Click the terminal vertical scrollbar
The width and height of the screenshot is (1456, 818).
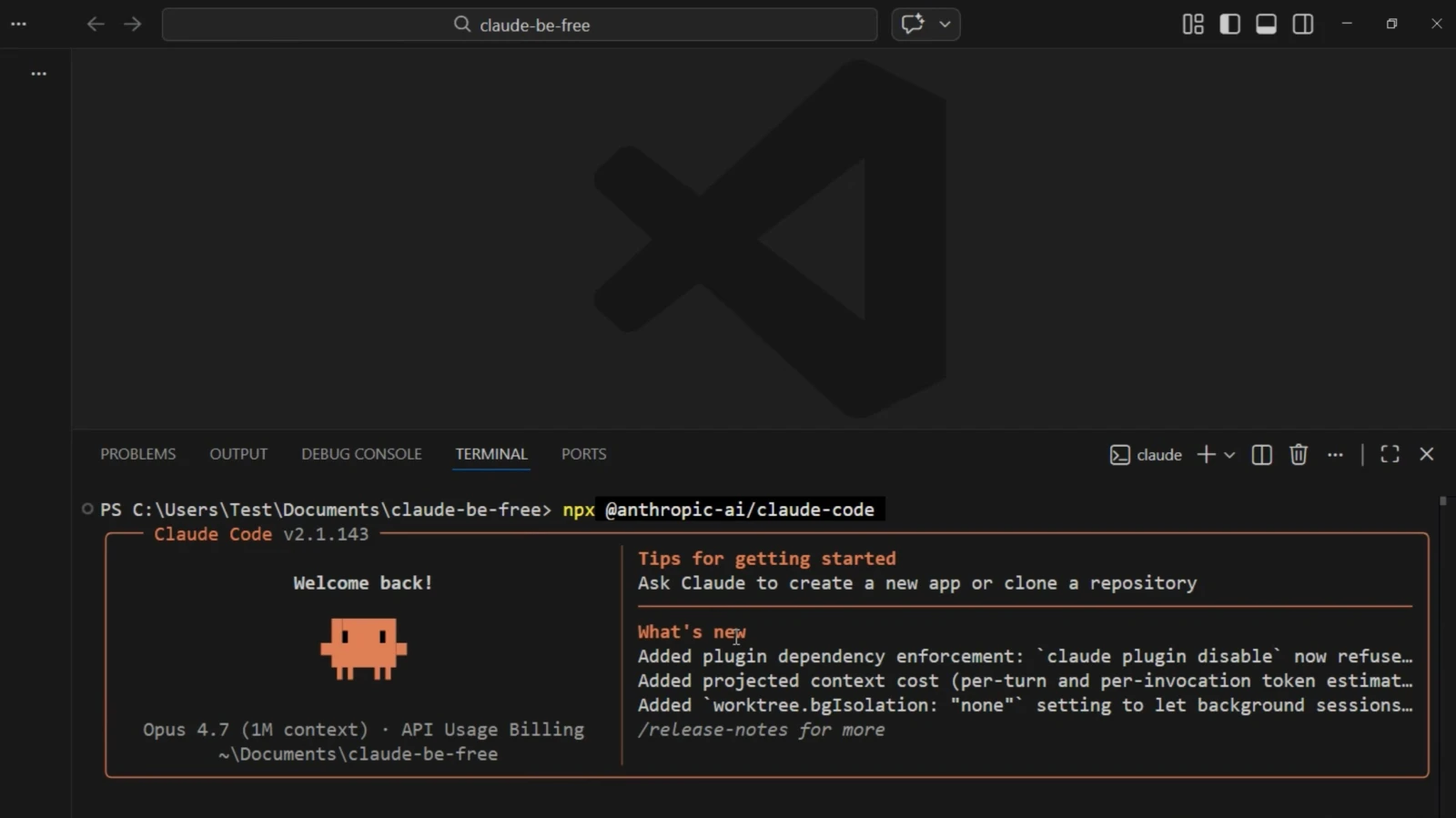(x=1443, y=655)
